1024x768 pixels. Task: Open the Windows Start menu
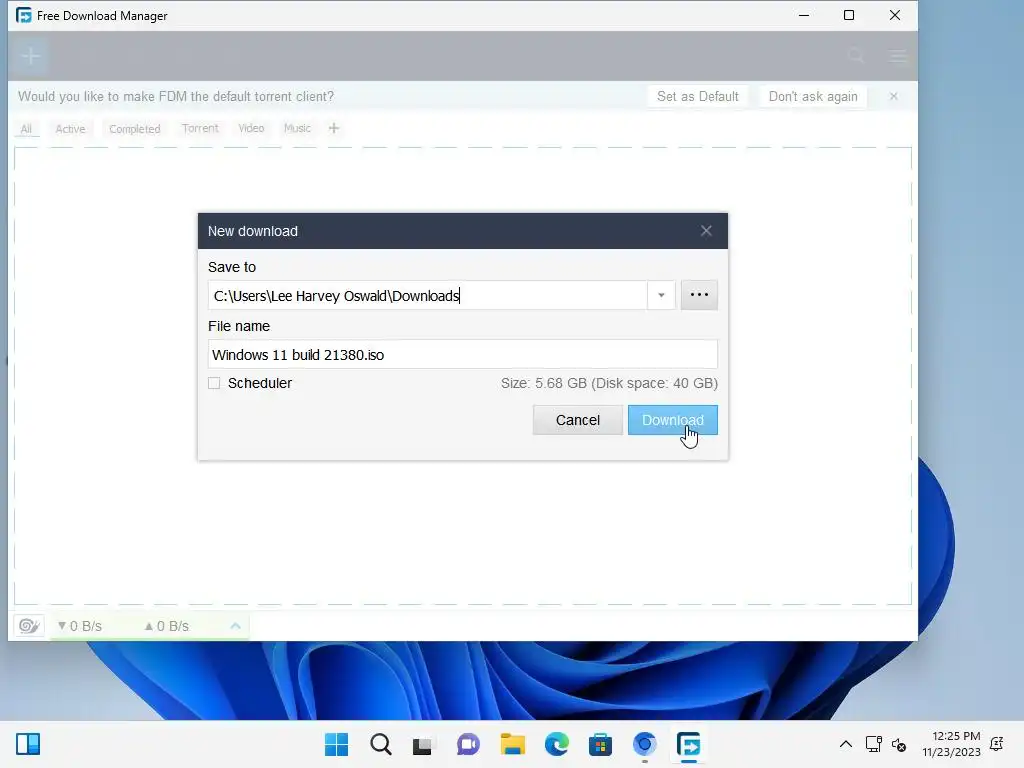coord(336,744)
